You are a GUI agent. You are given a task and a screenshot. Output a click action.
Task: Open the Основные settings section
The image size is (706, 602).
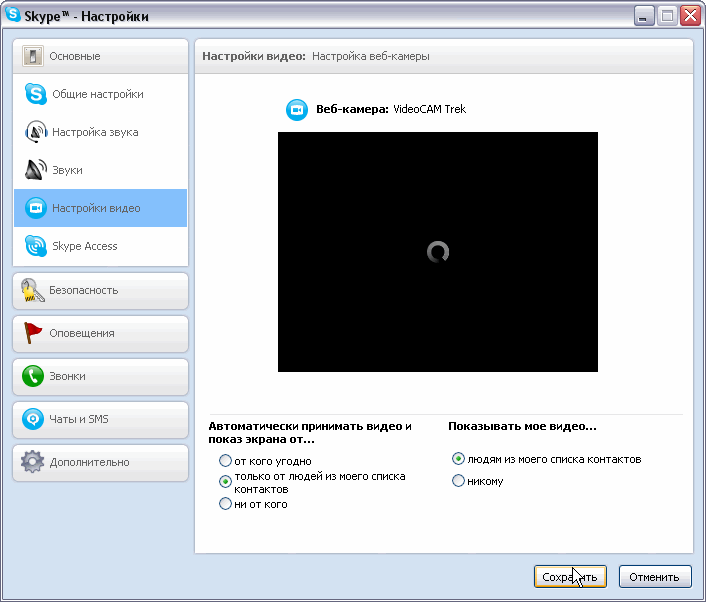[x=100, y=56]
